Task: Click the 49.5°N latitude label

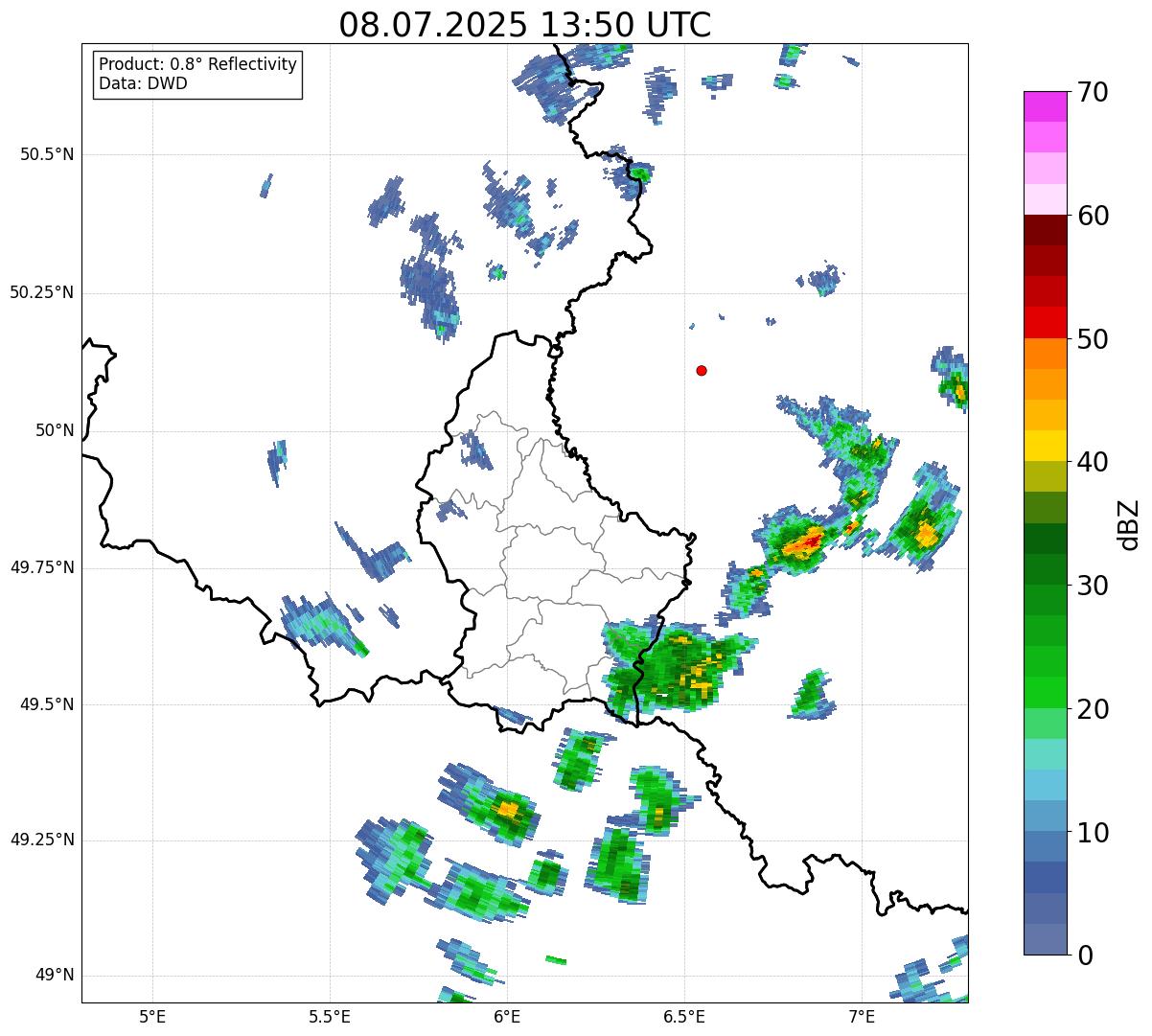Action: 47,704
